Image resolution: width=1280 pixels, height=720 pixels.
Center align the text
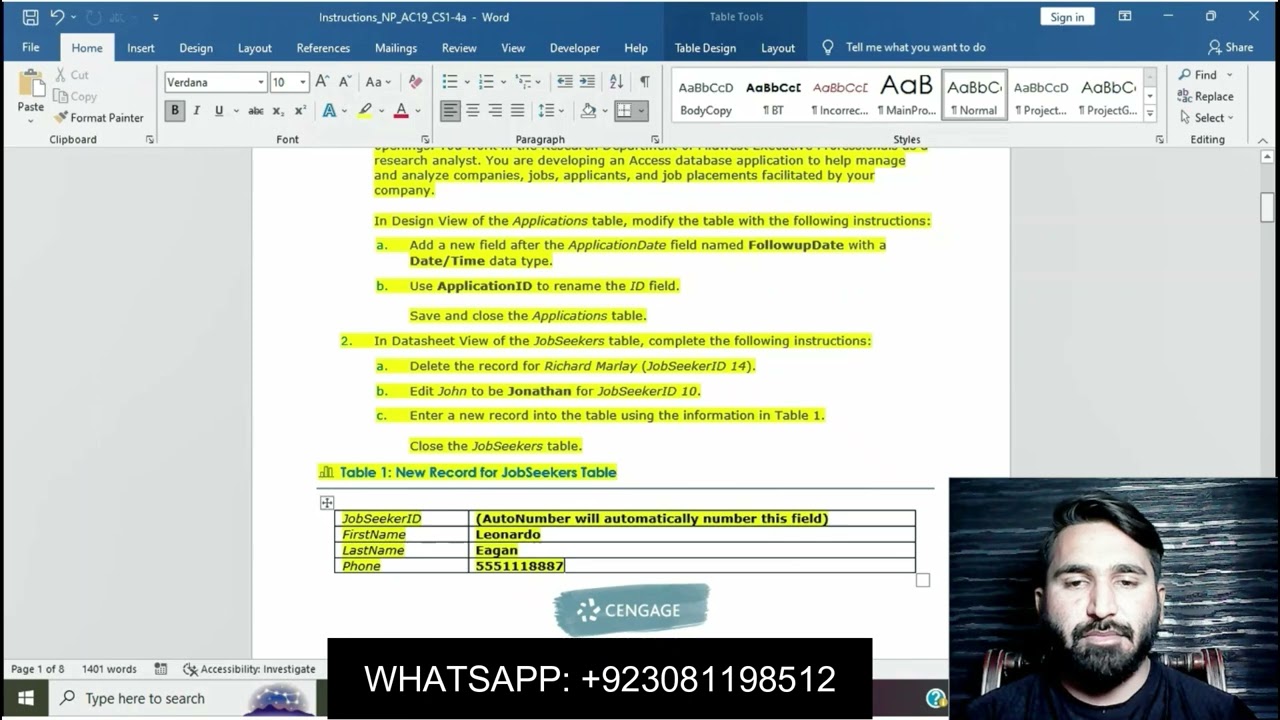(x=473, y=111)
